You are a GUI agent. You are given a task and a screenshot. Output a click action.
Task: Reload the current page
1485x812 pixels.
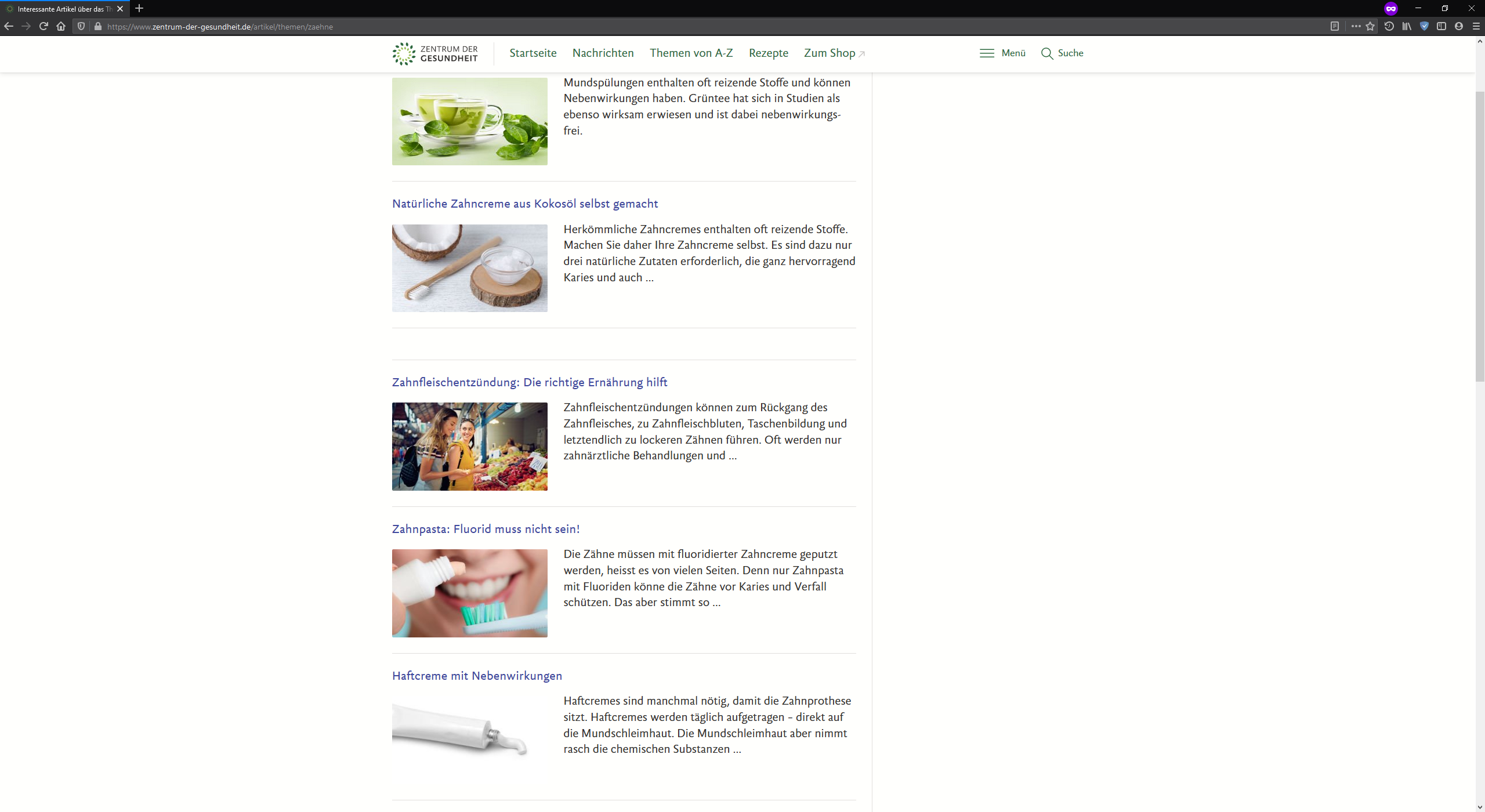point(44,26)
